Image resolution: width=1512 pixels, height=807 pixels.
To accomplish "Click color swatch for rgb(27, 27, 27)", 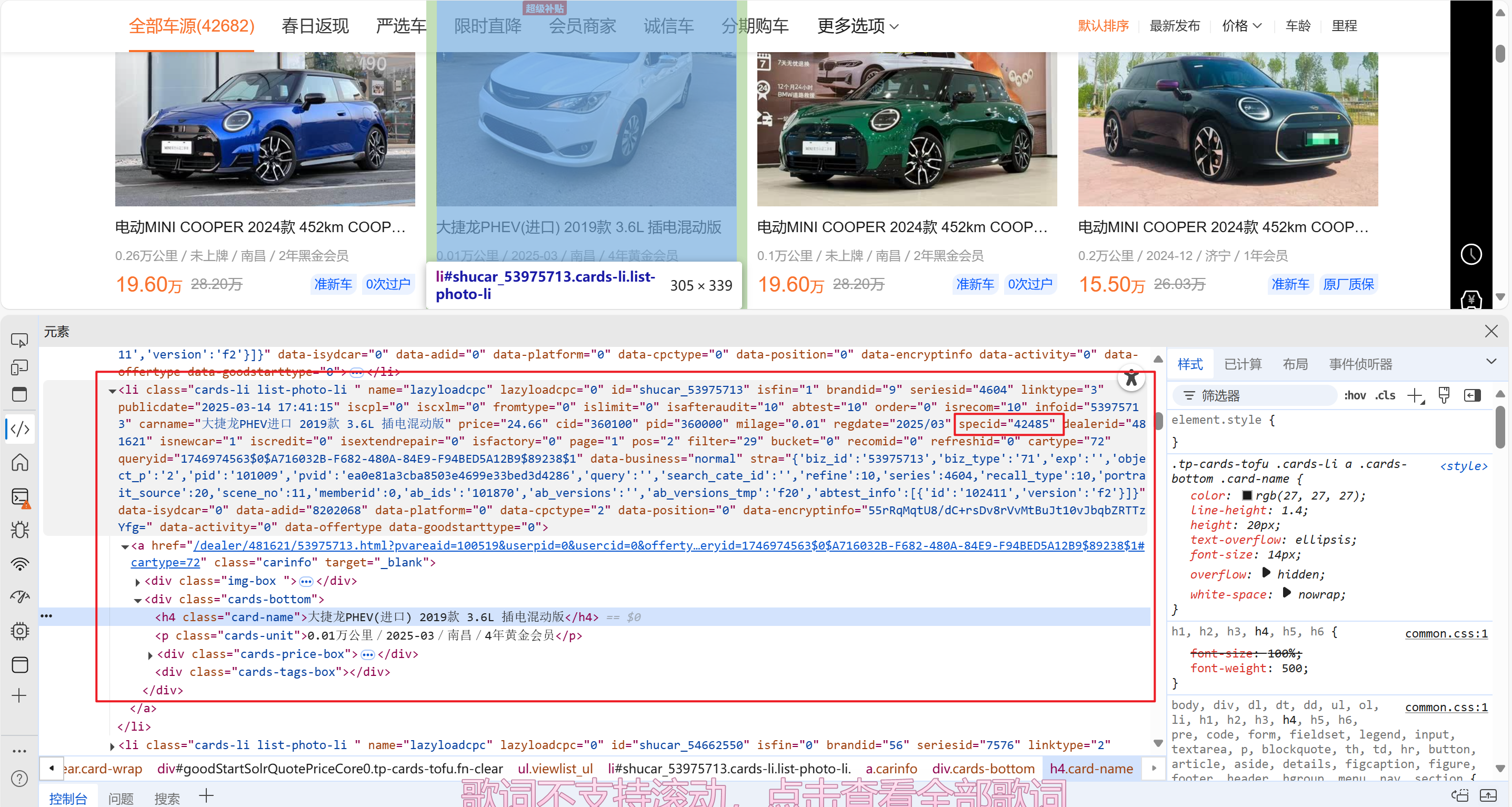I will [x=1247, y=495].
